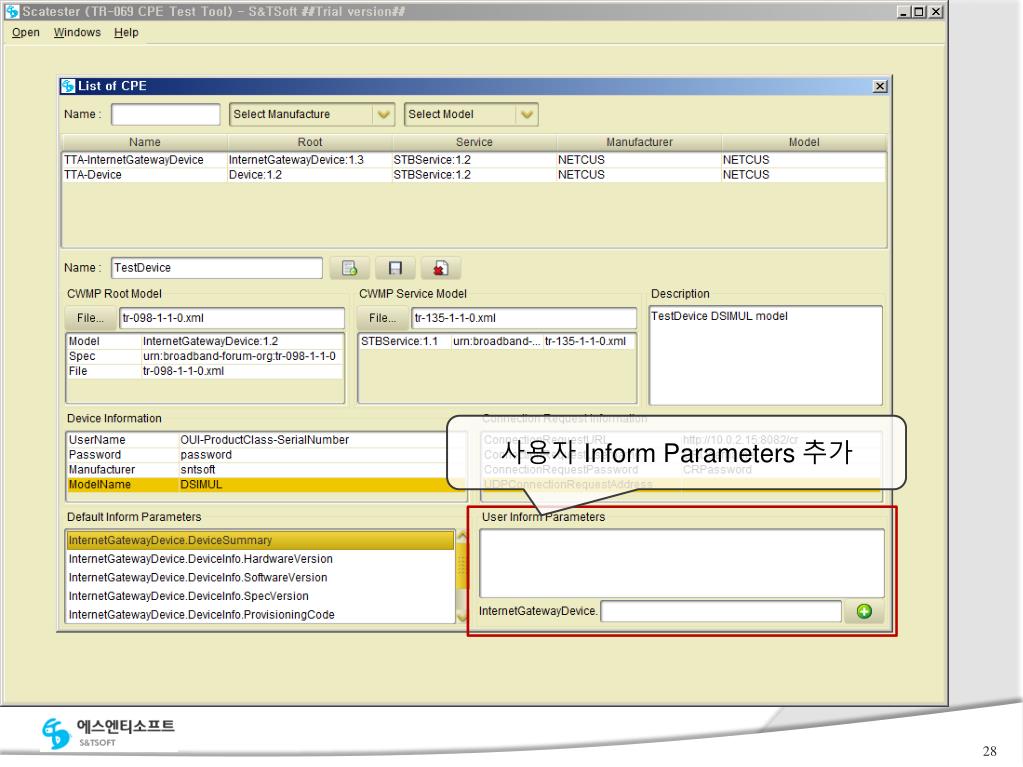Click the File tr-098-1-1-0.xml table row
Image resolution: width=1023 pixels, height=767 pixels.
click(205, 371)
